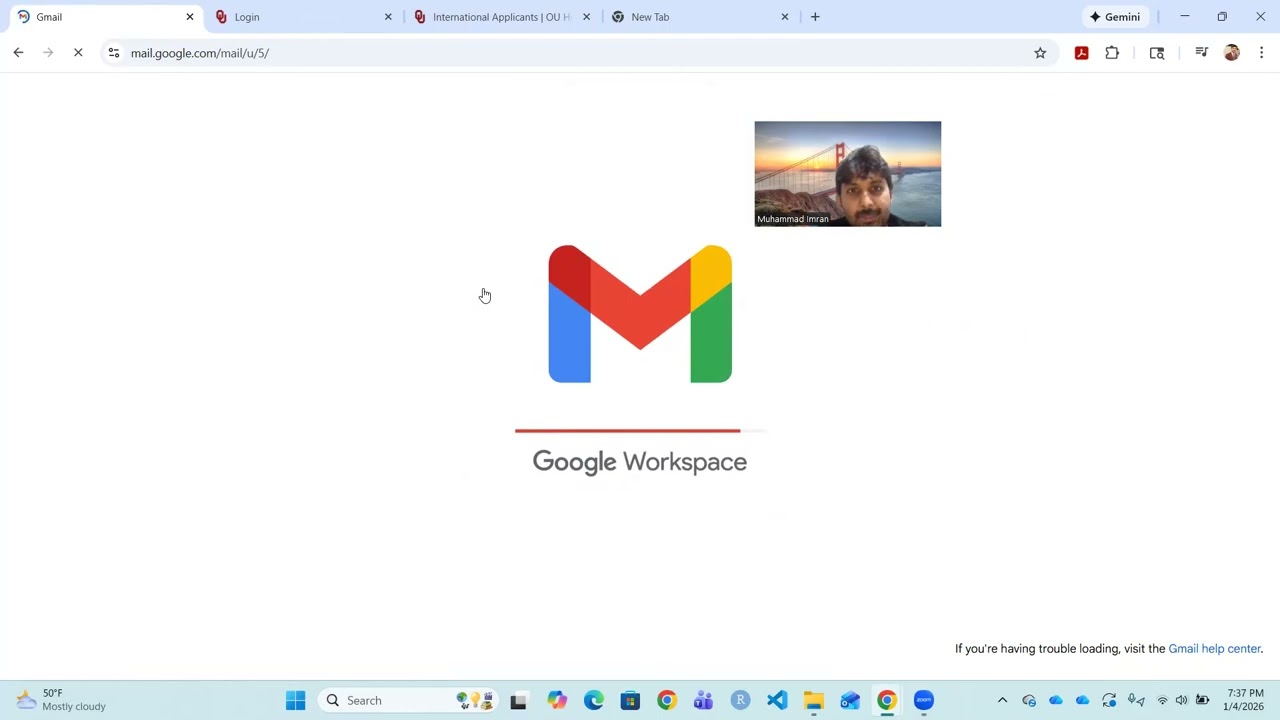
Task: Minimize the Chrome window
Action: tap(1185, 17)
